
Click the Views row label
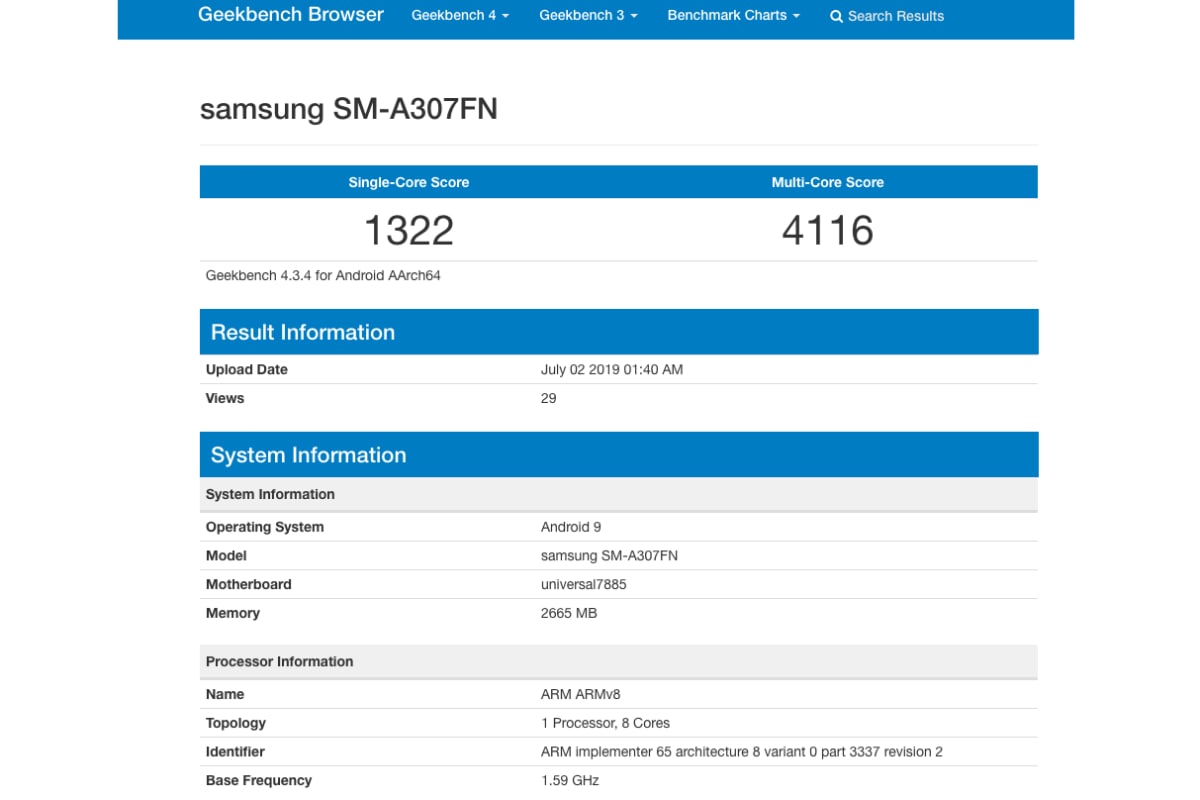click(225, 399)
